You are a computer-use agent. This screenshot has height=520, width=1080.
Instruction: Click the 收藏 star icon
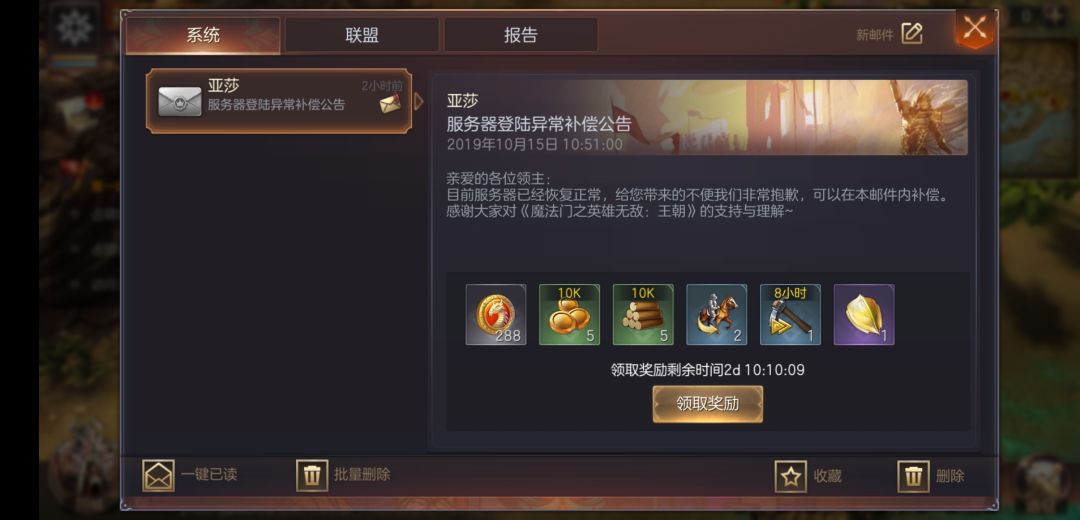(x=791, y=476)
